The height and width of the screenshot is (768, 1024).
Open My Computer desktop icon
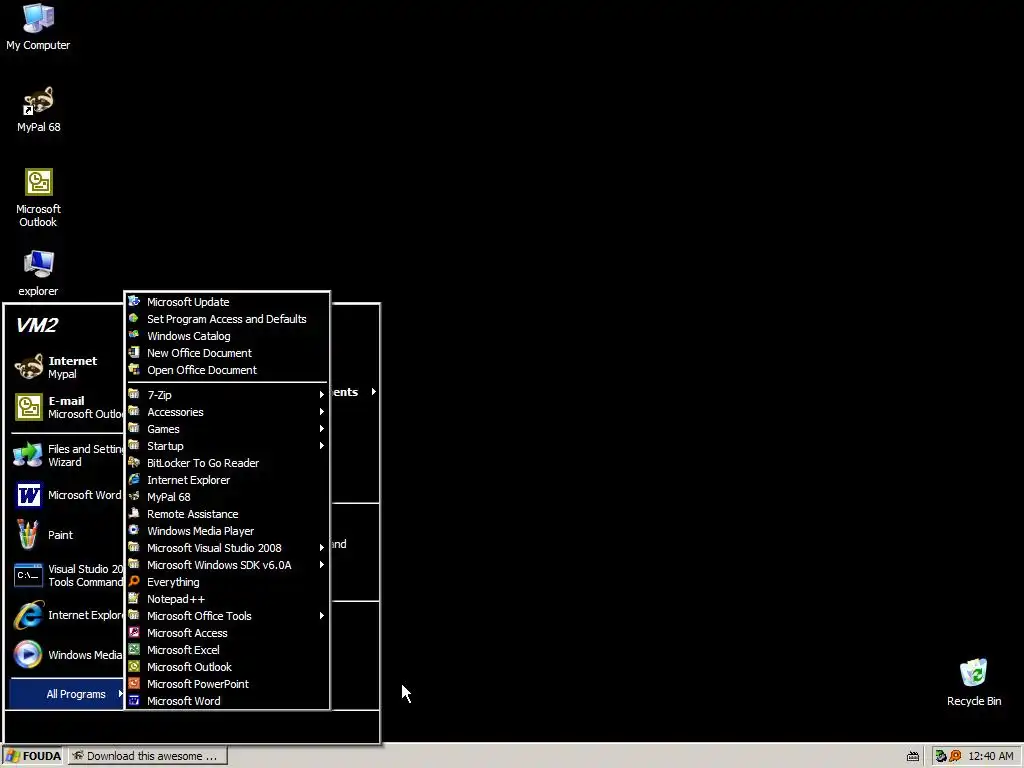tap(38, 27)
